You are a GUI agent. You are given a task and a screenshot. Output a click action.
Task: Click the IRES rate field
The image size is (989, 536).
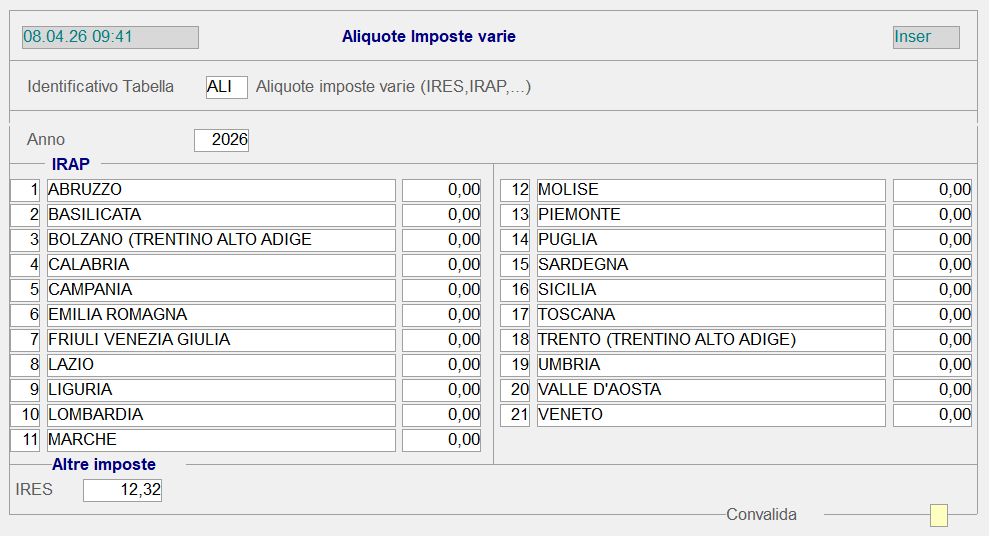tap(122, 490)
